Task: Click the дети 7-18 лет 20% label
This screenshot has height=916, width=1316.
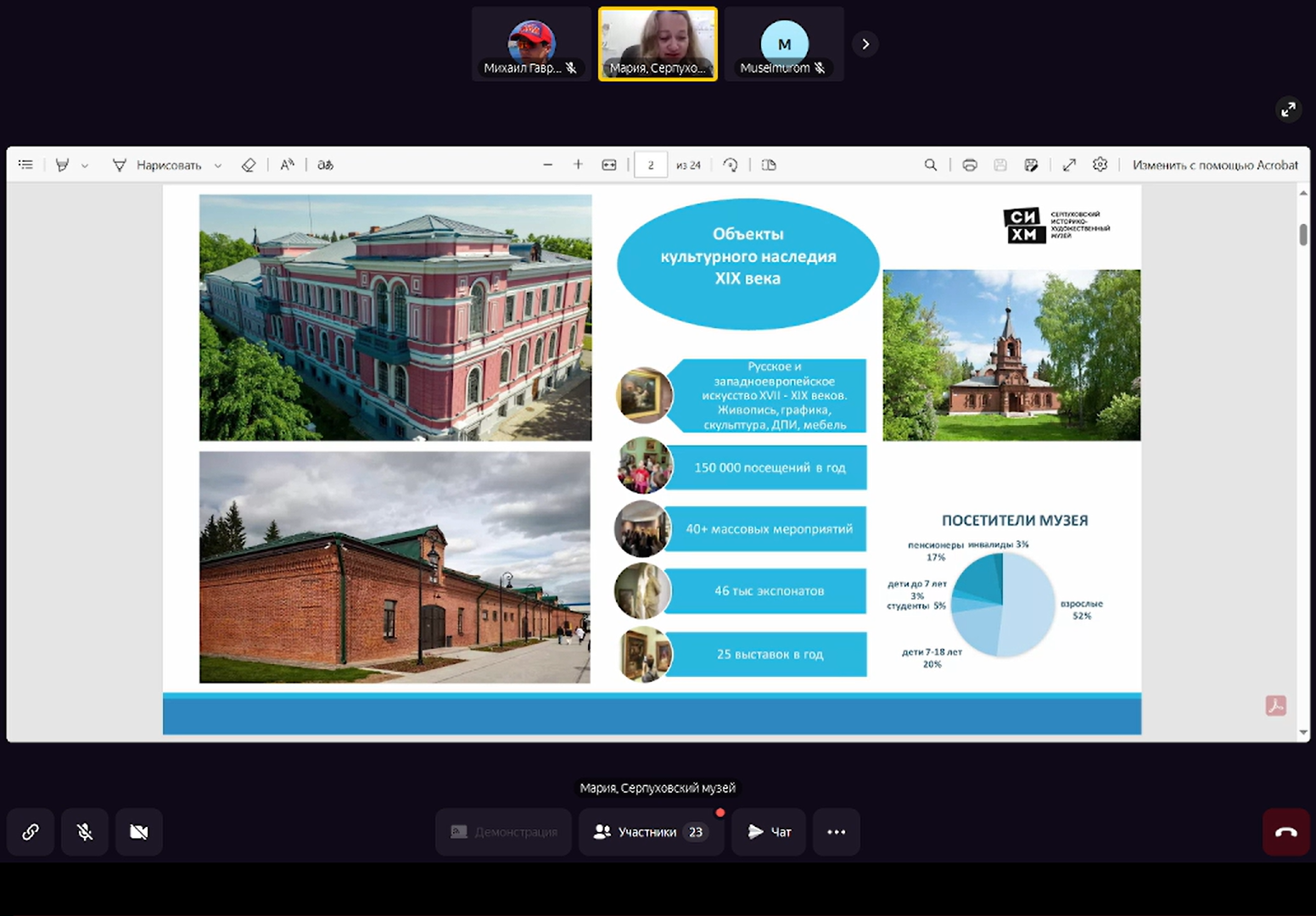Action: coord(932,658)
